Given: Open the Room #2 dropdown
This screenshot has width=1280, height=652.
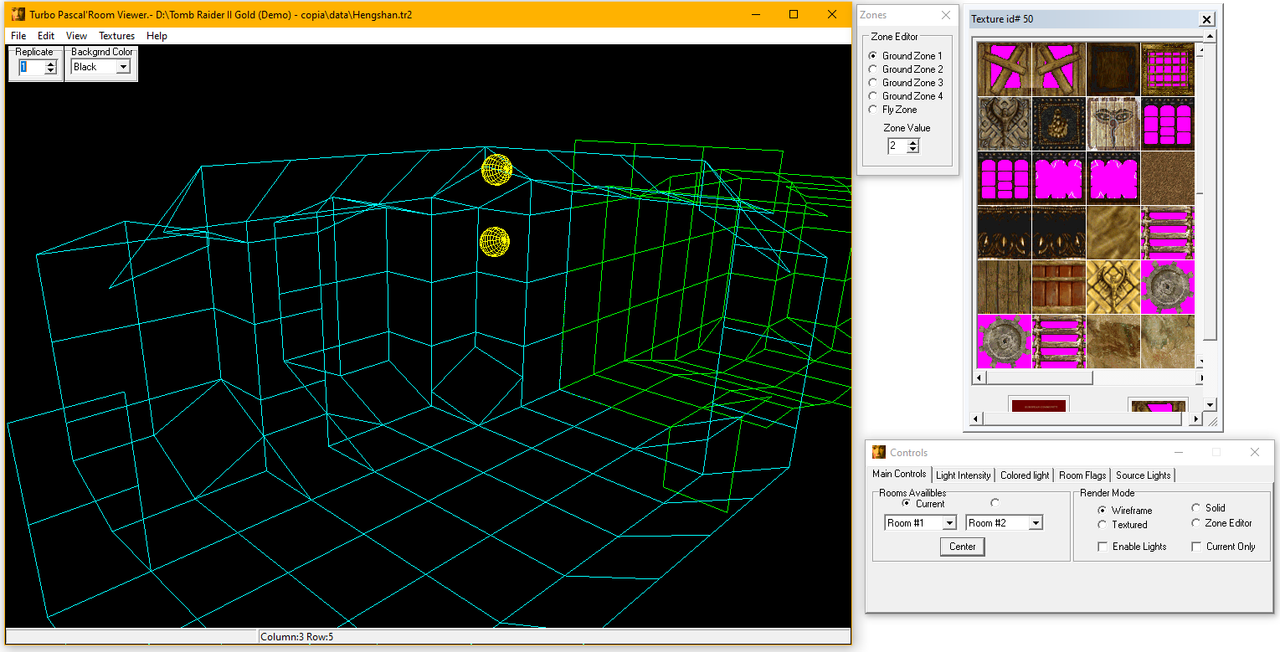Looking at the screenshot, I should click(1035, 523).
